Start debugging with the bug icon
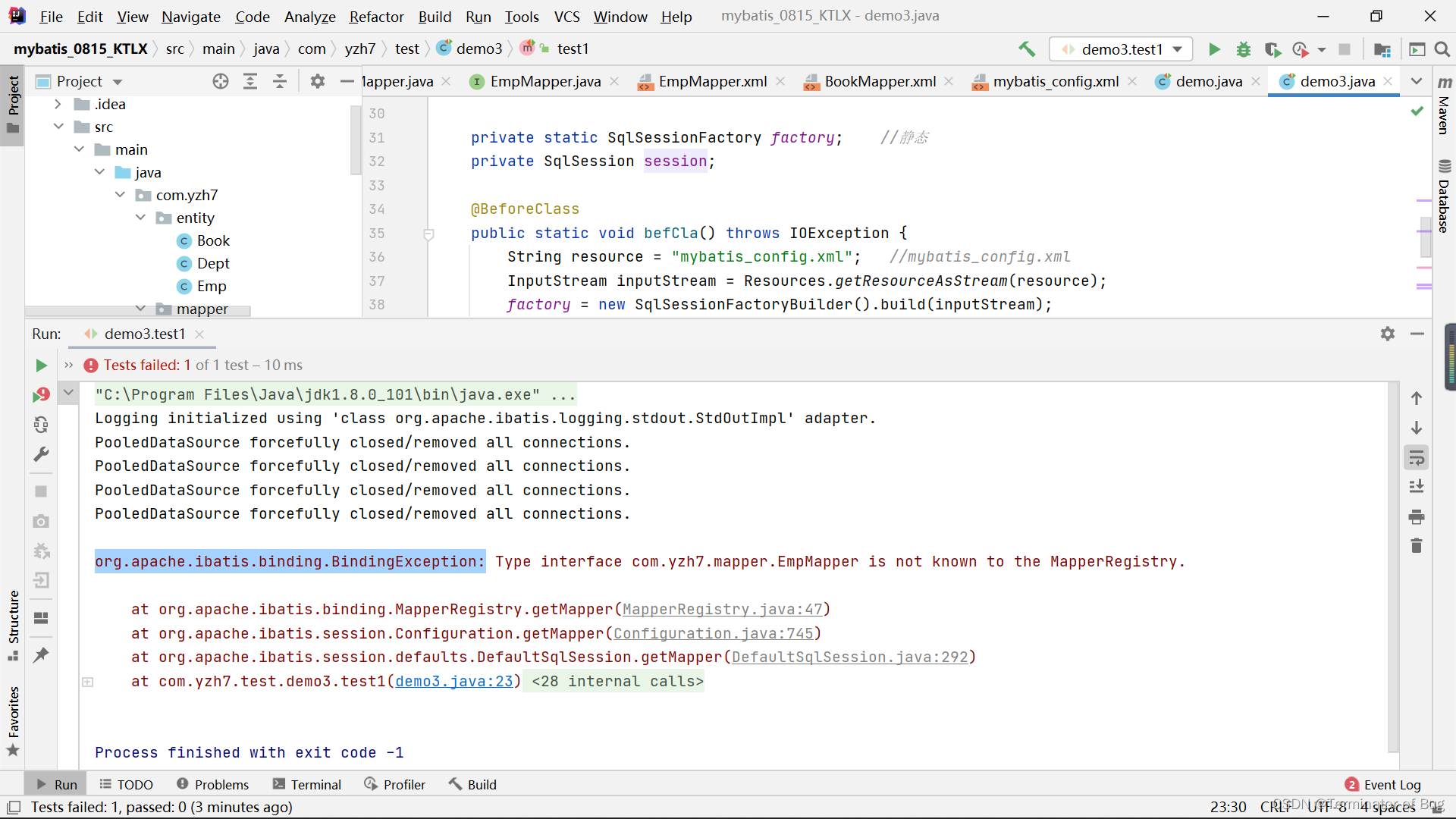 (x=1244, y=49)
